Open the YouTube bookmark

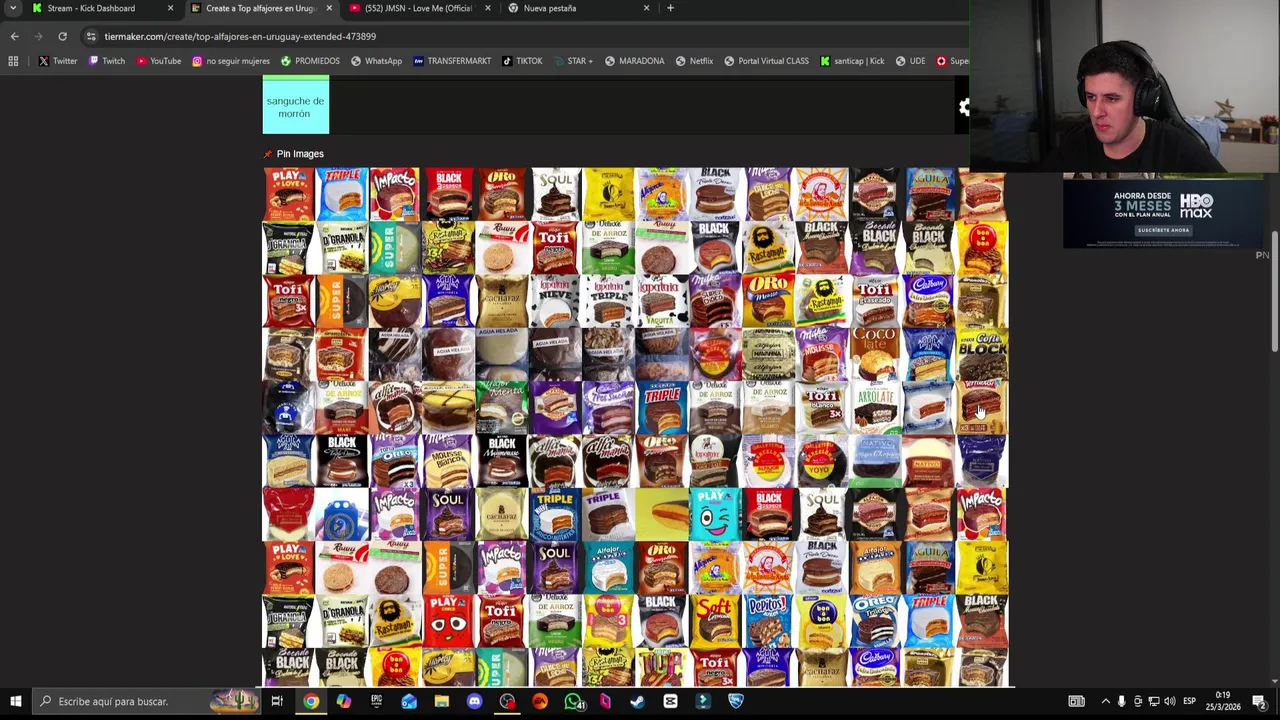point(159,61)
